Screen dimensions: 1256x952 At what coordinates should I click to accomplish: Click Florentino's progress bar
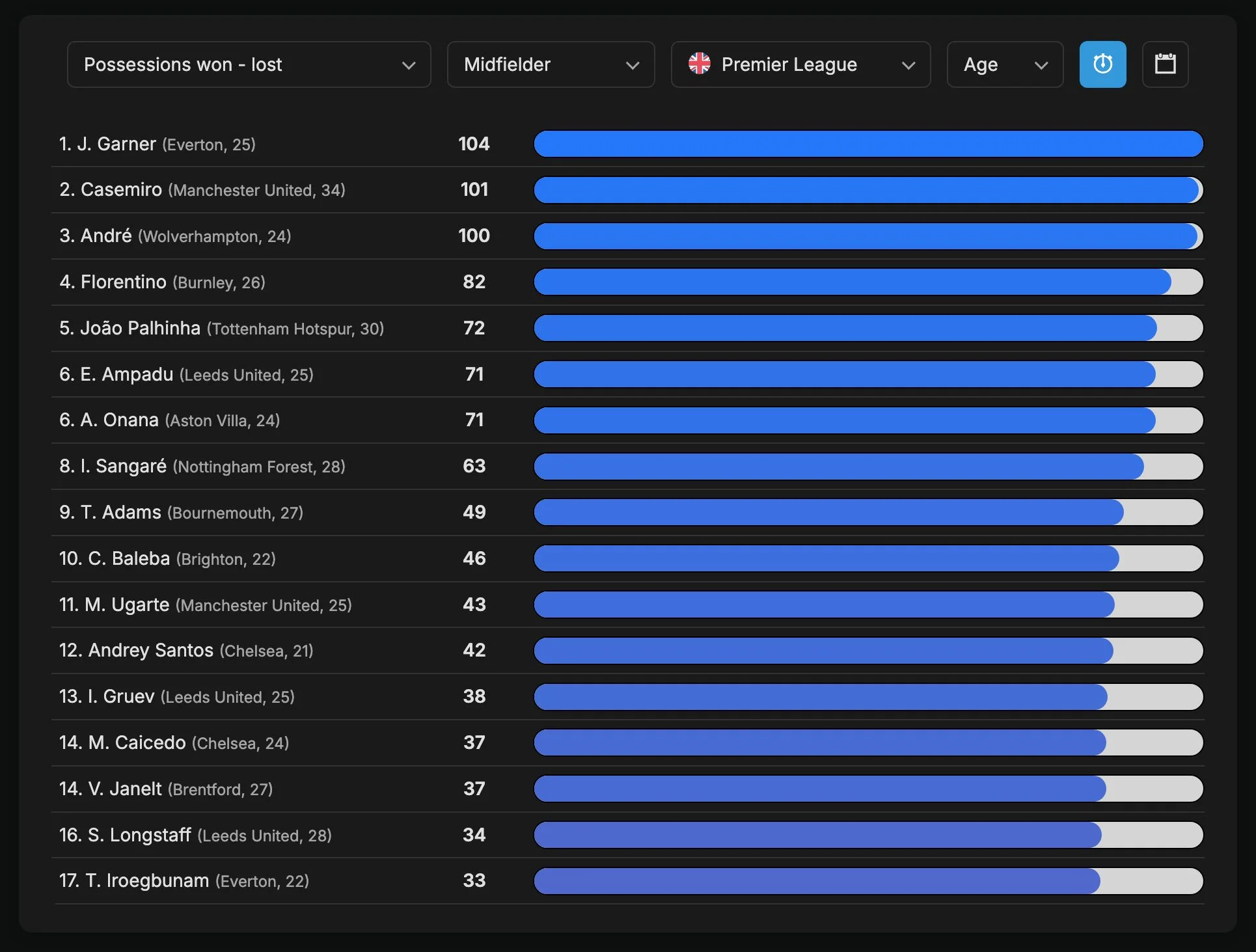868,282
